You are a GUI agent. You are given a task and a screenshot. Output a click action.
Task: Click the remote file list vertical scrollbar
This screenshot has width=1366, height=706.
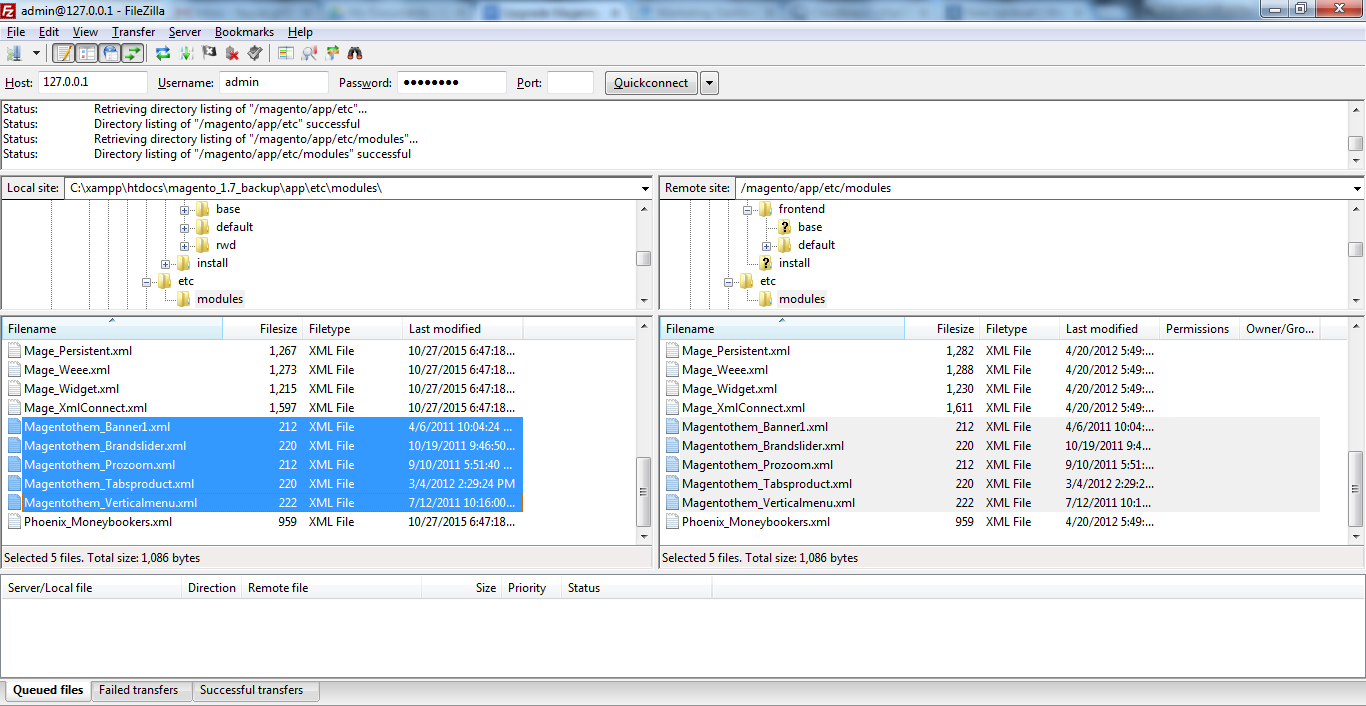click(x=1356, y=433)
